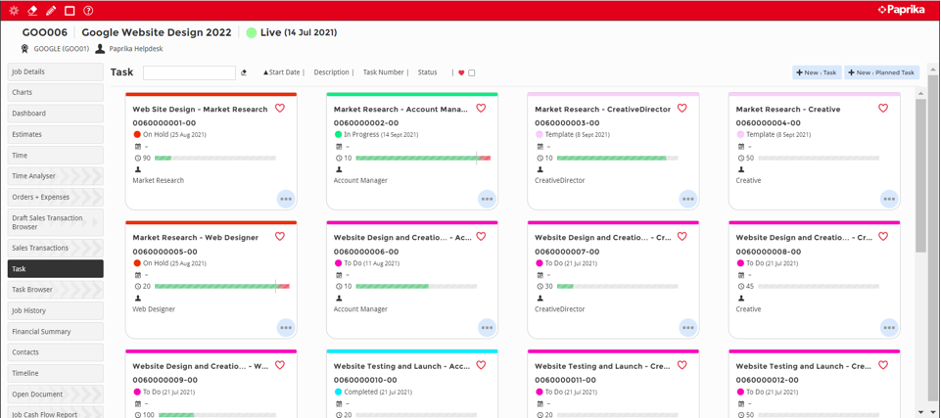
Task: Open the help question mark icon
Action: pos(88,10)
